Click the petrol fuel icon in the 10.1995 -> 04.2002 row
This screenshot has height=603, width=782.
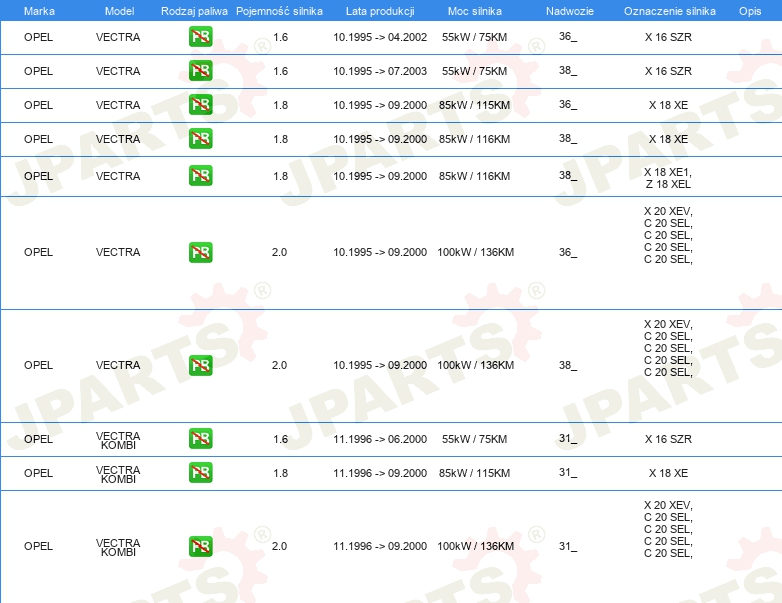coord(200,37)
